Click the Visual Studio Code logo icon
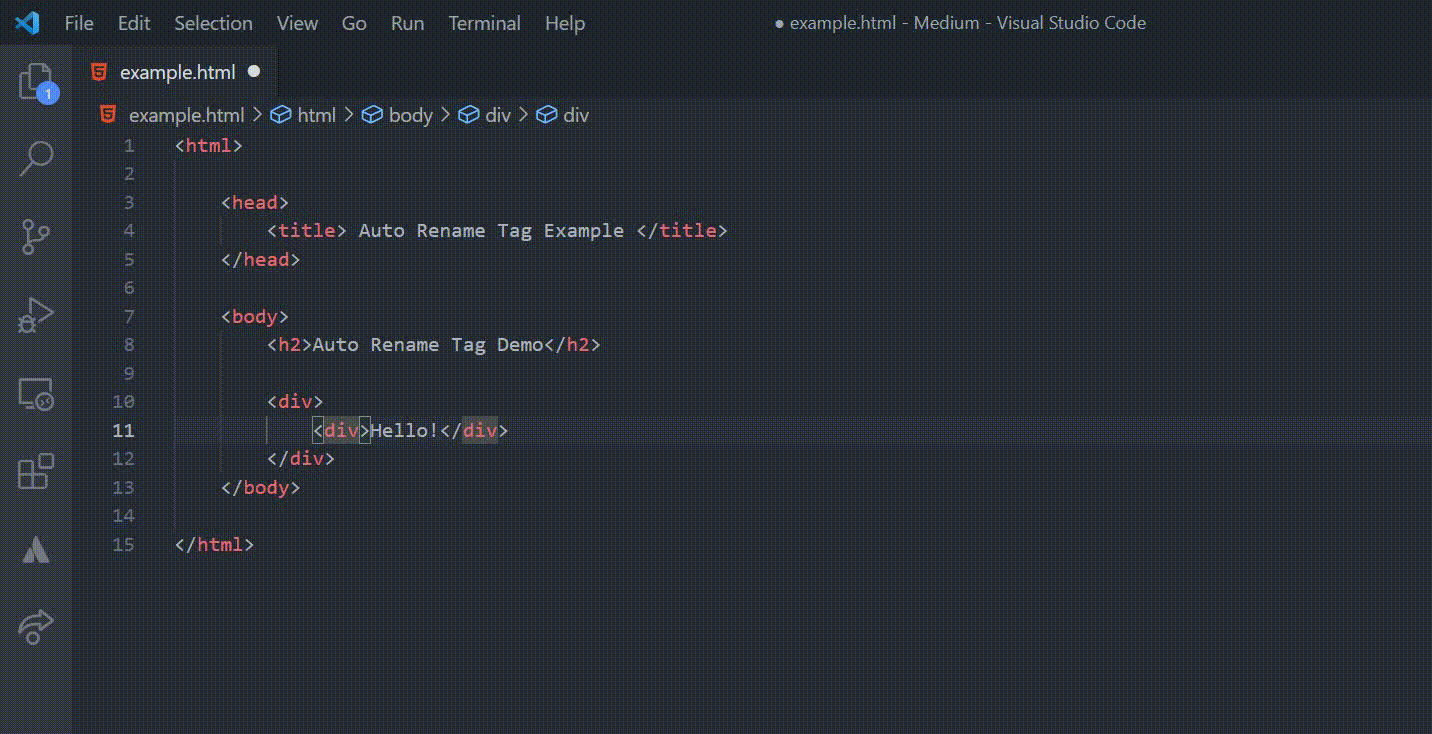1432x734 pixels. point(27,22)
